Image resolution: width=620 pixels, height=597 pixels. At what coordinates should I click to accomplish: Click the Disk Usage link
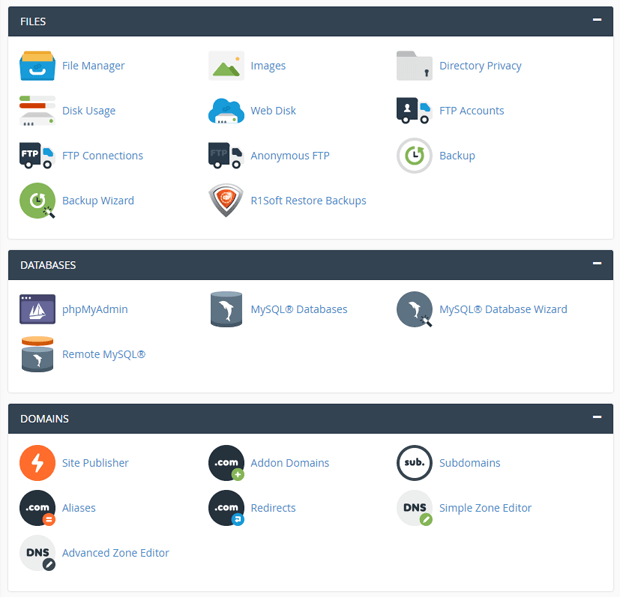point(89,111)
